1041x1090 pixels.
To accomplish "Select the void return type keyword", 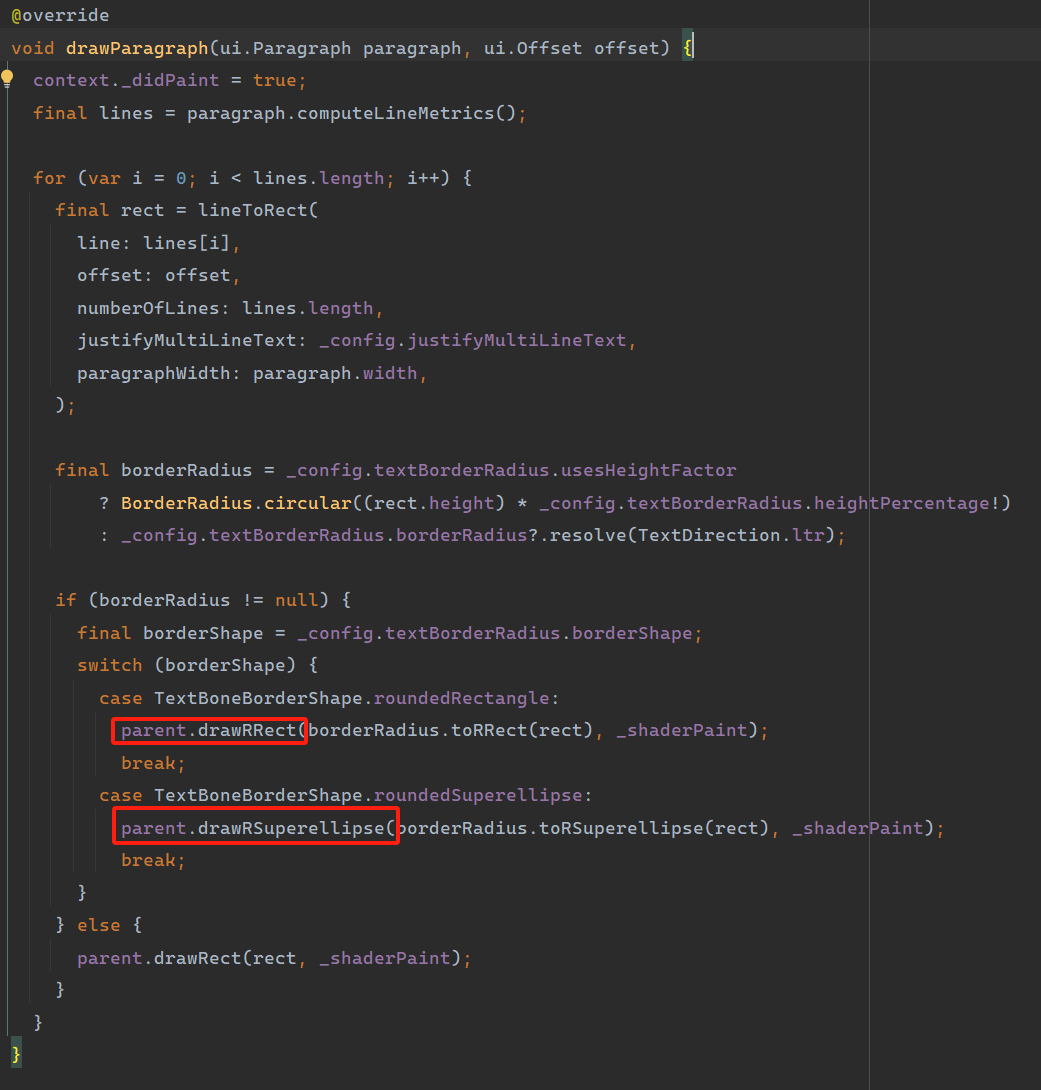I will (33, 48).
